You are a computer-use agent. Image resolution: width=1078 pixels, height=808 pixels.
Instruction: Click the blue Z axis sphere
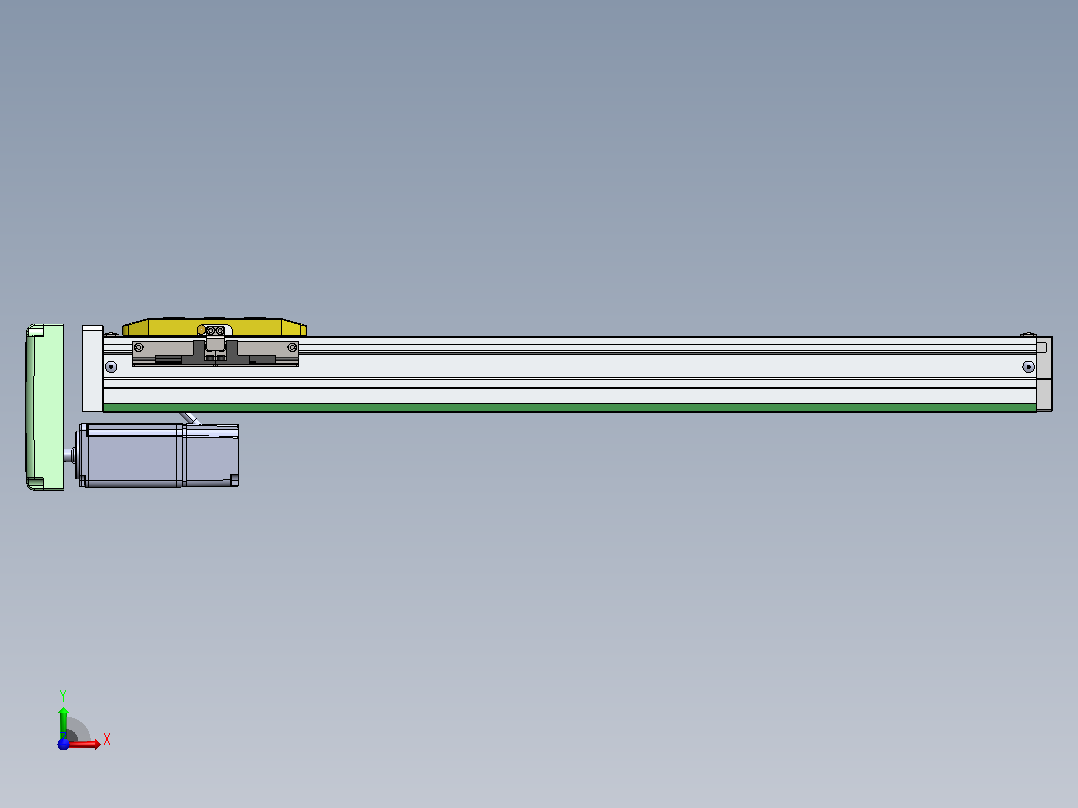point(63,744)
